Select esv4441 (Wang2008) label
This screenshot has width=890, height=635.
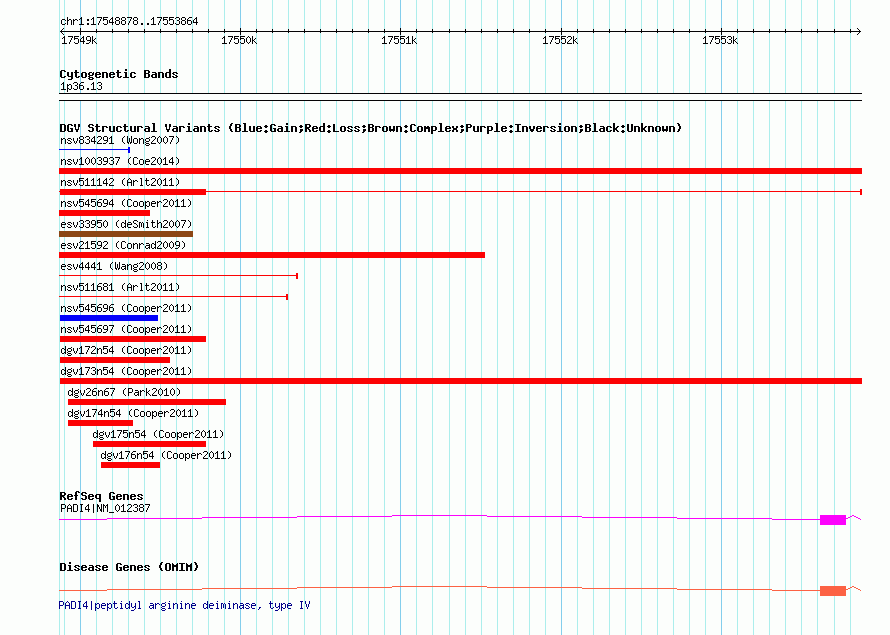click(114, 266)
